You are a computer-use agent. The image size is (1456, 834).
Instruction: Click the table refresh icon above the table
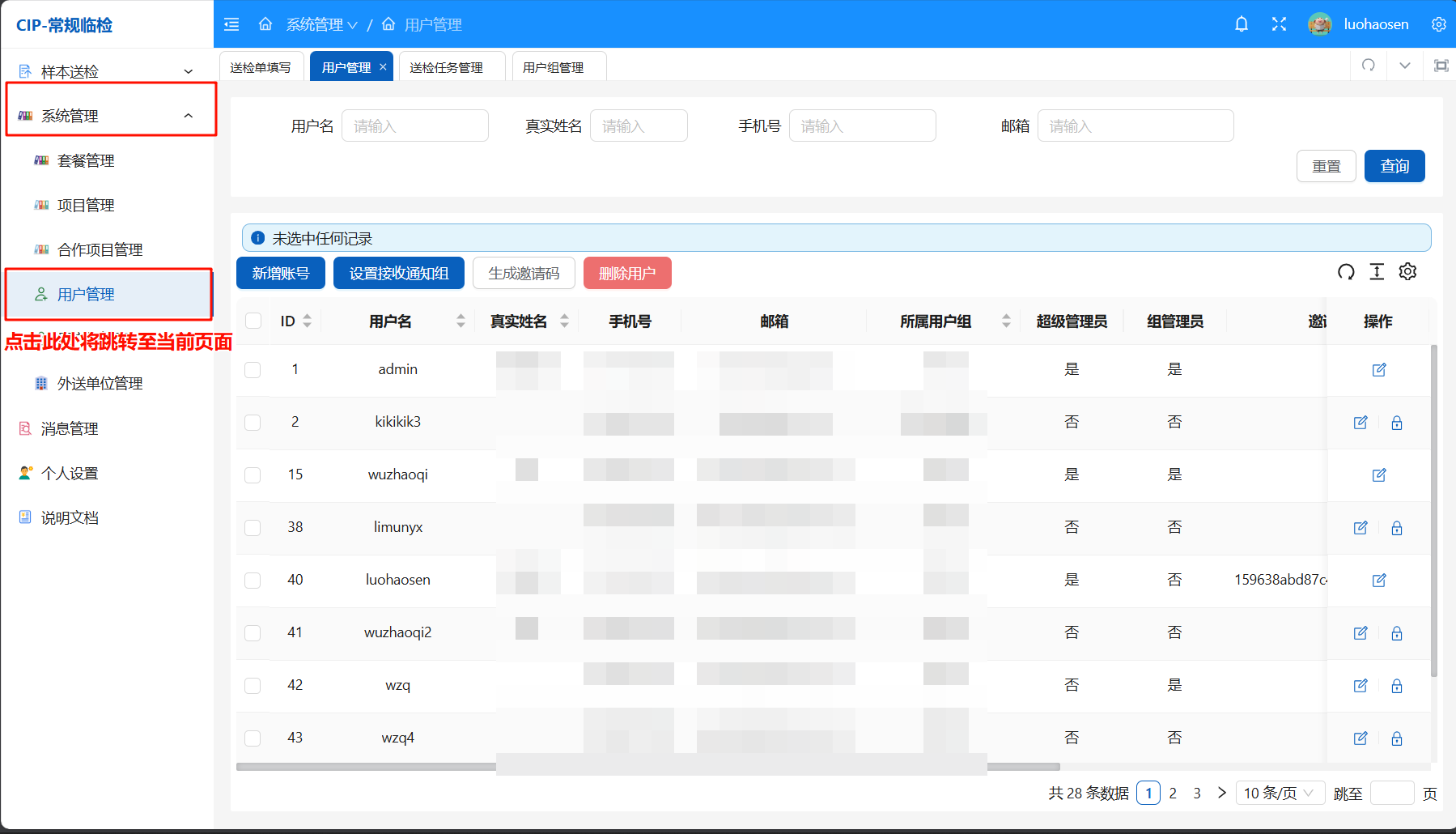1346,272
